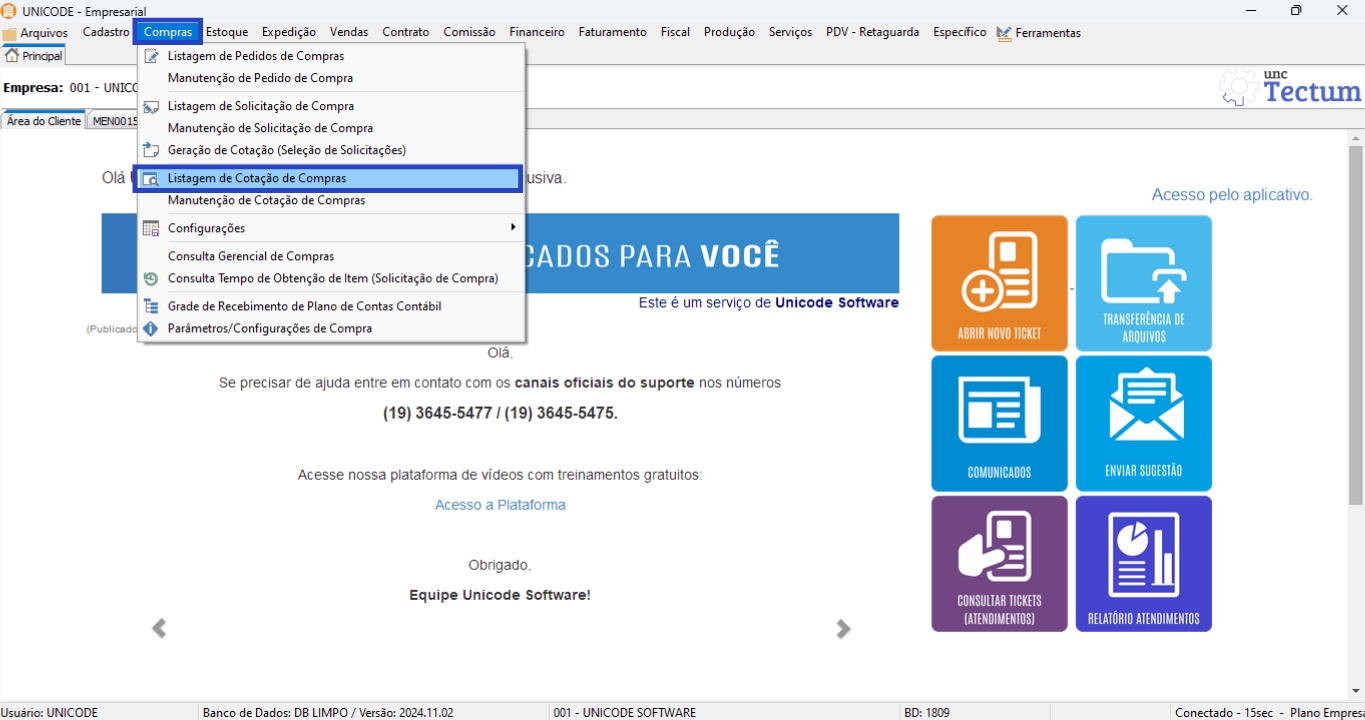The width and height of the screenshot is (1365, 720).
Task: Open Consultar Tickets (Atendimentos) tile
Action: (999, 563)
